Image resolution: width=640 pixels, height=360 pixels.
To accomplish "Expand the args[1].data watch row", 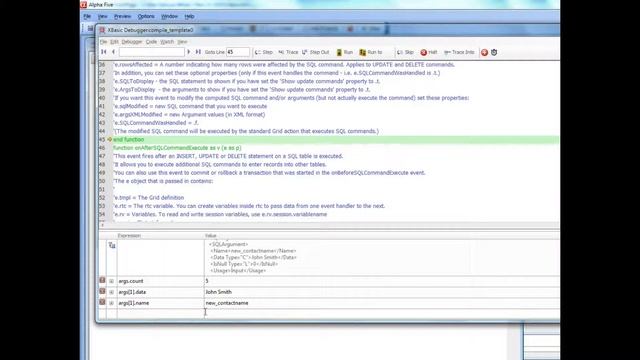I will pyautogui.click(x=111, y=292).
